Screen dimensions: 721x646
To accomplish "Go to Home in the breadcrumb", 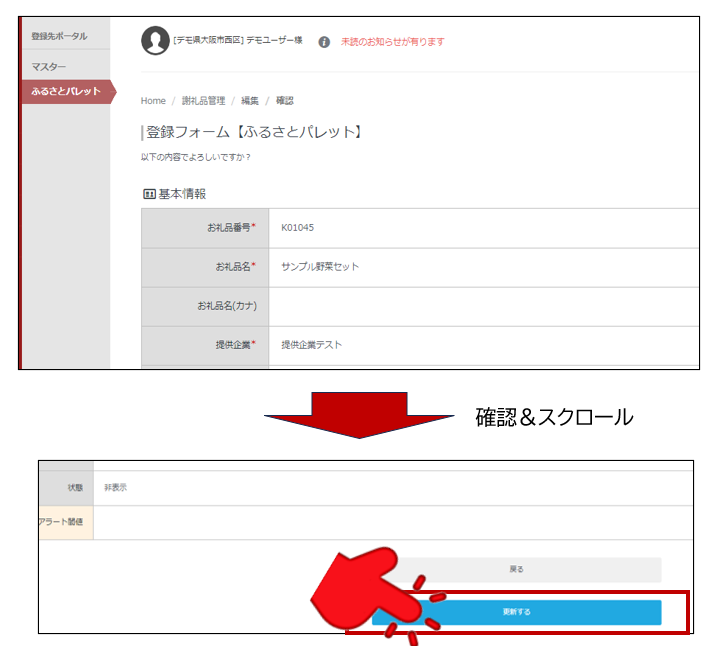I will [x=153, y=101].
